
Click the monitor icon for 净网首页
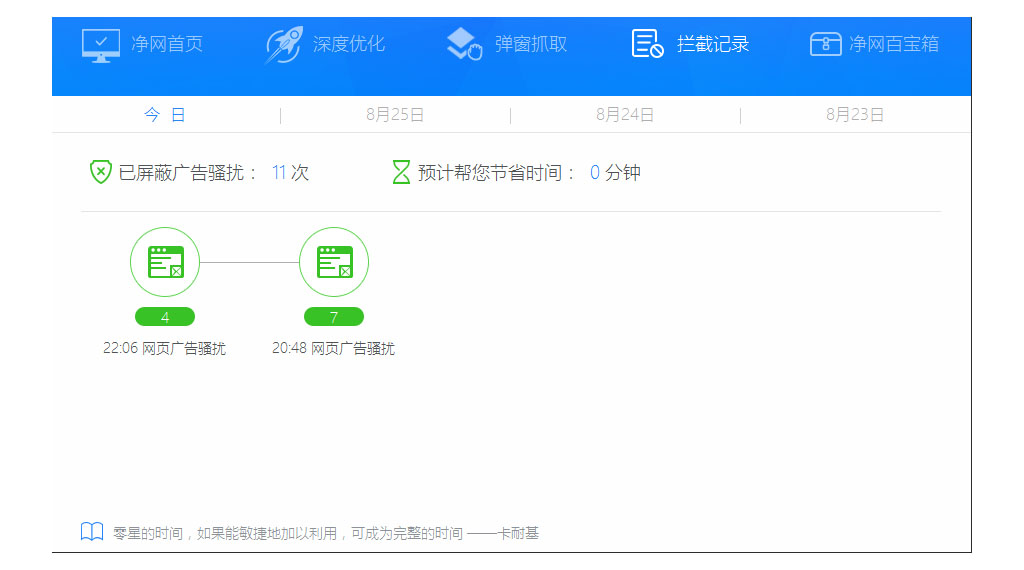tap(101, 45)
